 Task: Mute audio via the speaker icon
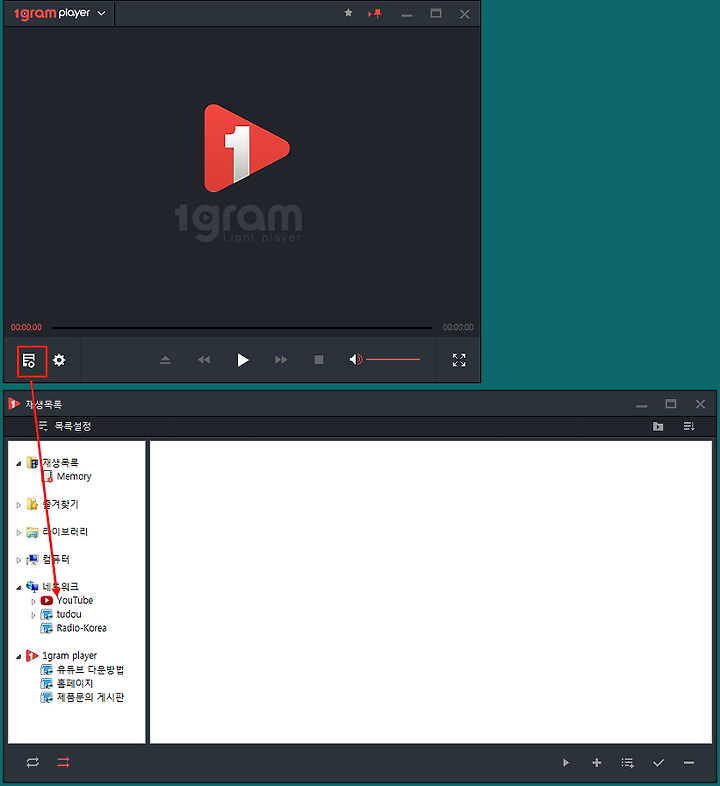click(x=355, y=359)
